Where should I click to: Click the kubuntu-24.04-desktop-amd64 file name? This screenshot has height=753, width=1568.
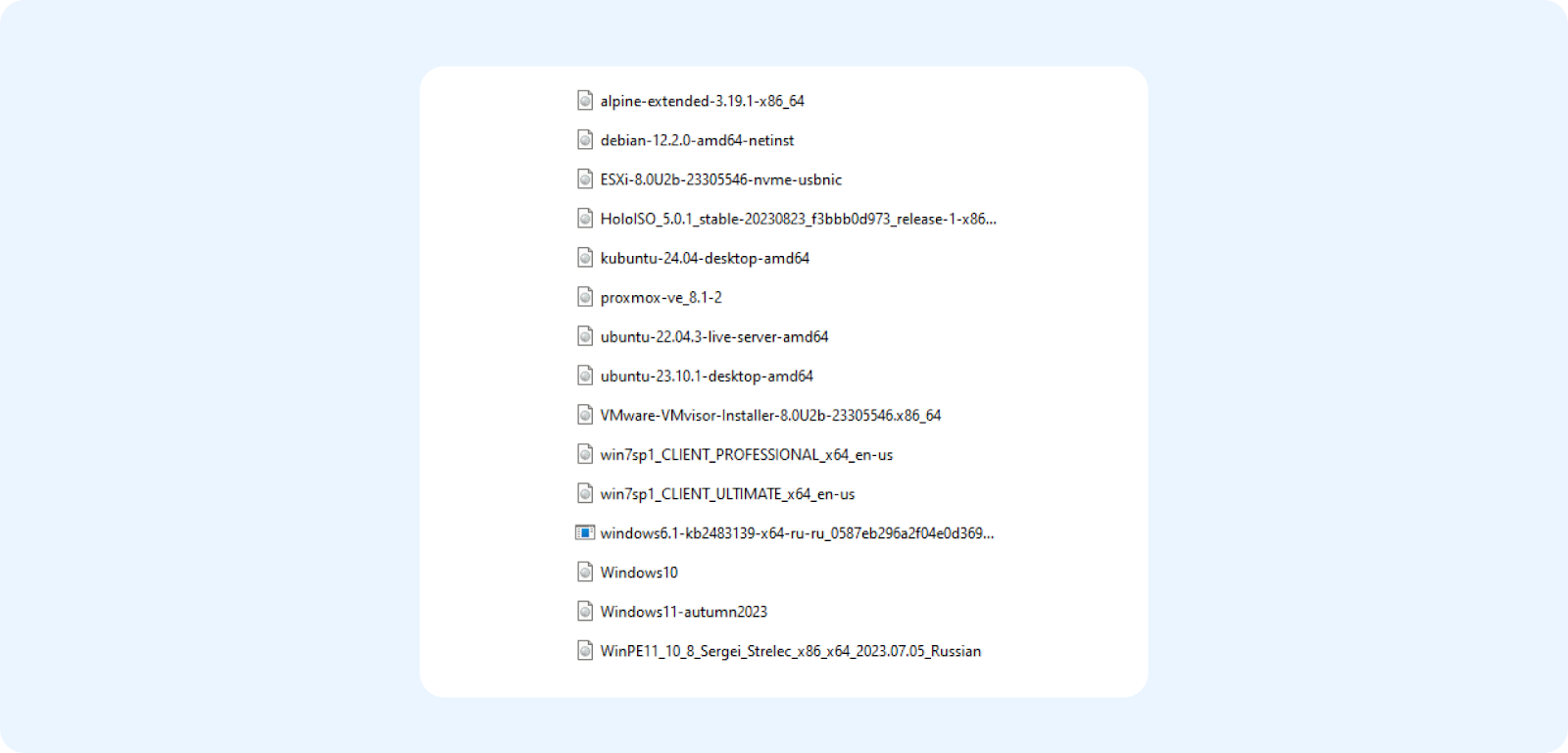705,258
